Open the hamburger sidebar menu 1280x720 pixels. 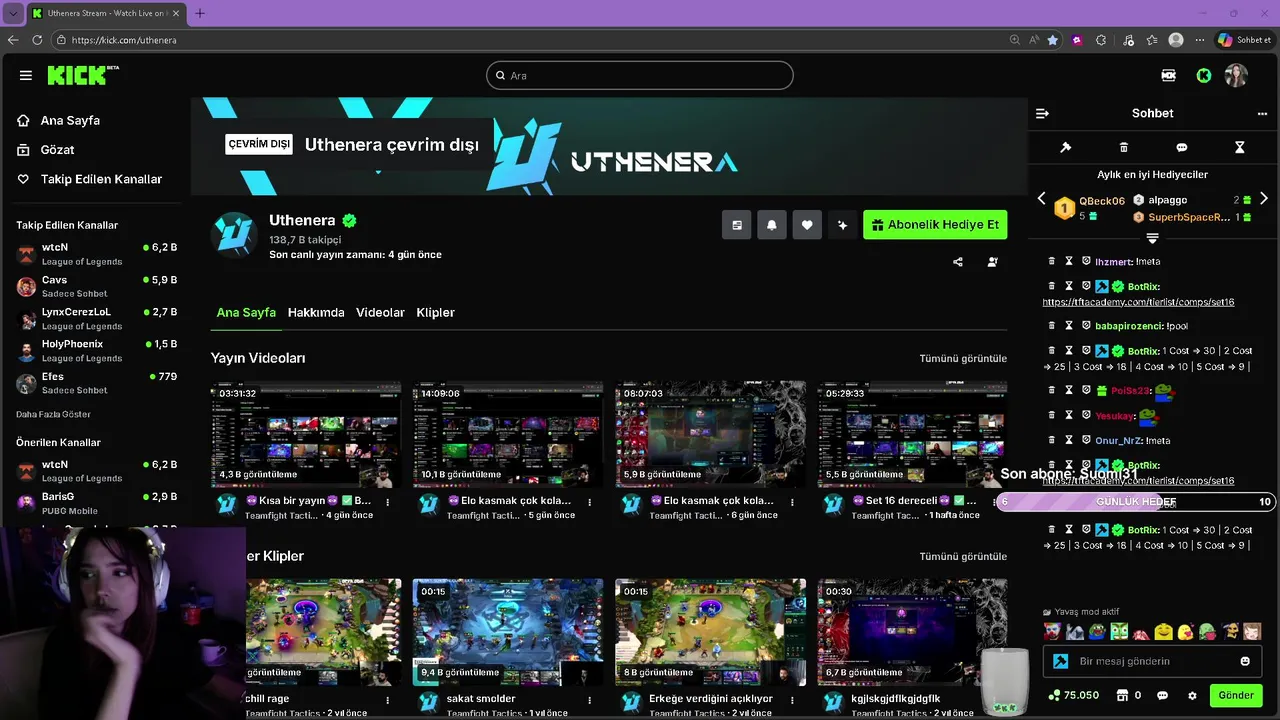coord(26,75)
